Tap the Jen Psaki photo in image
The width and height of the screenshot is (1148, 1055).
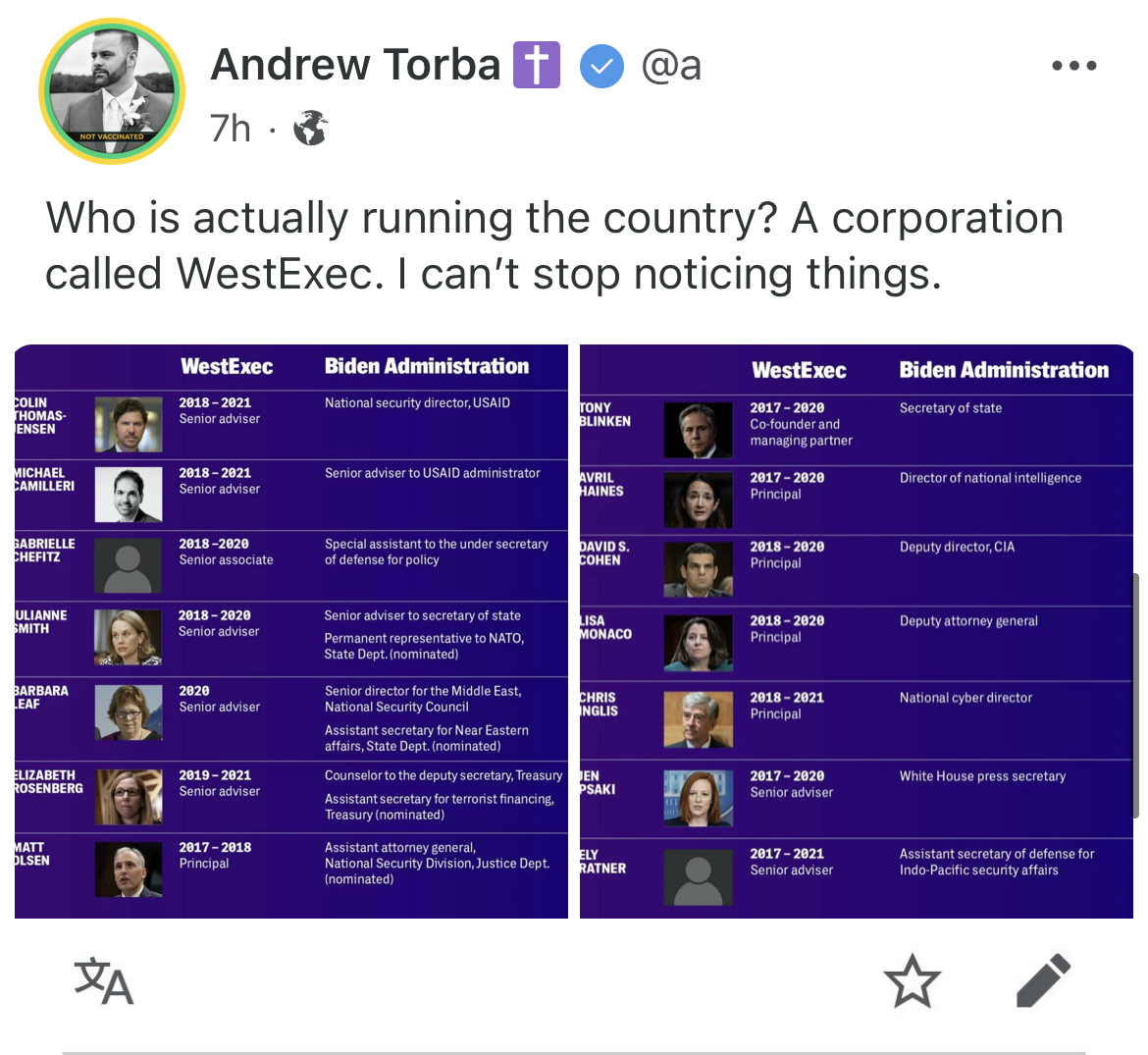pyautogui.click(x=698, y=798)
